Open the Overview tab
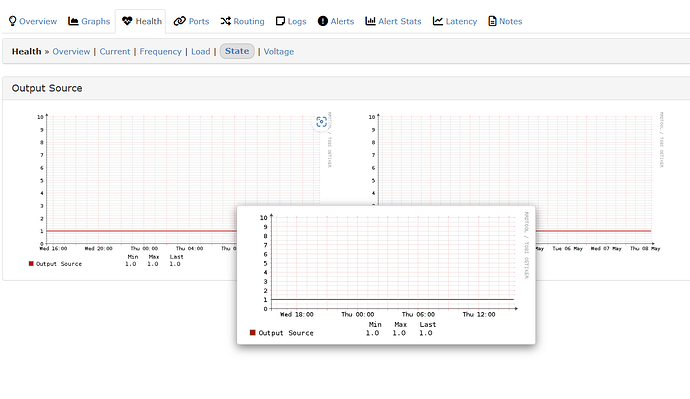This screenshot has height=399, width=690. click(33, 21)
